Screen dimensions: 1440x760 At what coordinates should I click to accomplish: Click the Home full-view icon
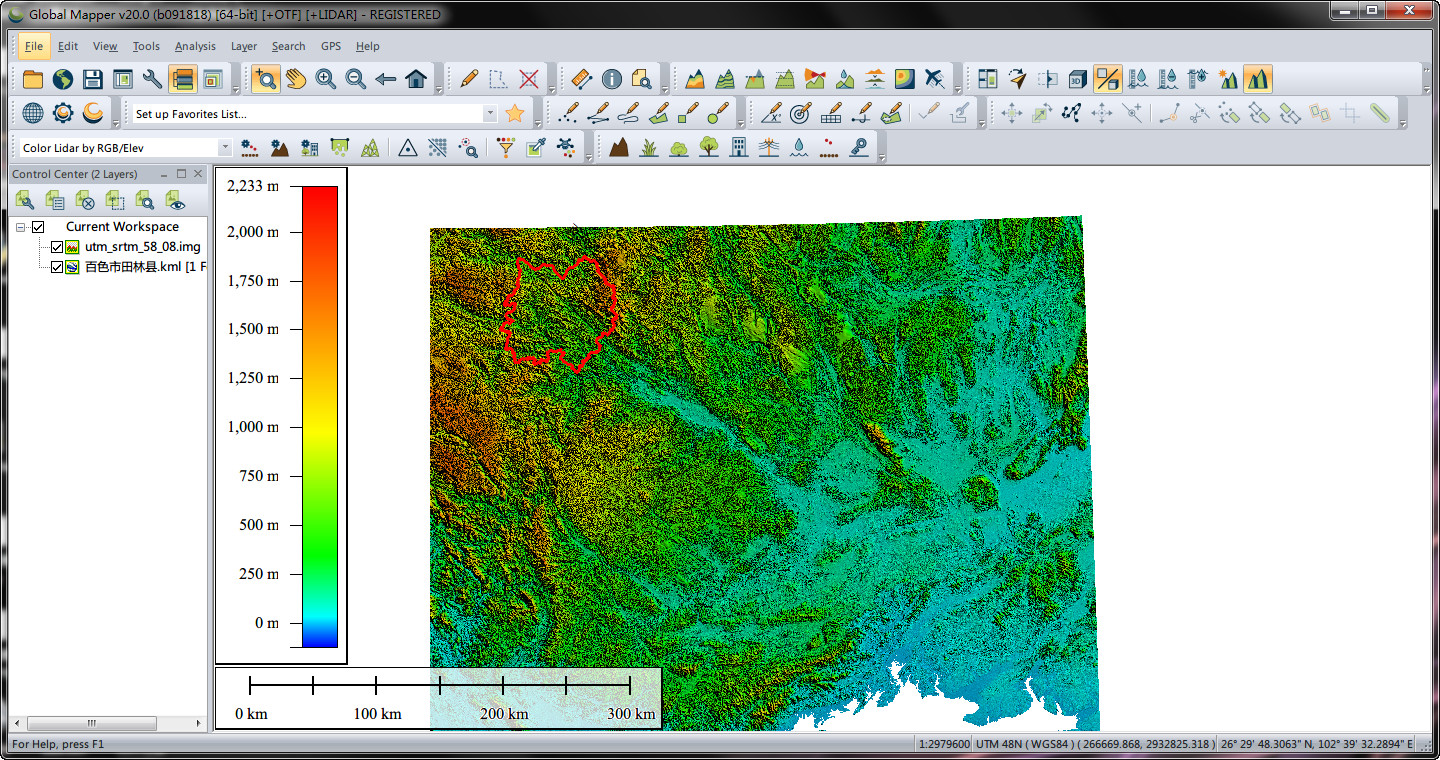416,79
